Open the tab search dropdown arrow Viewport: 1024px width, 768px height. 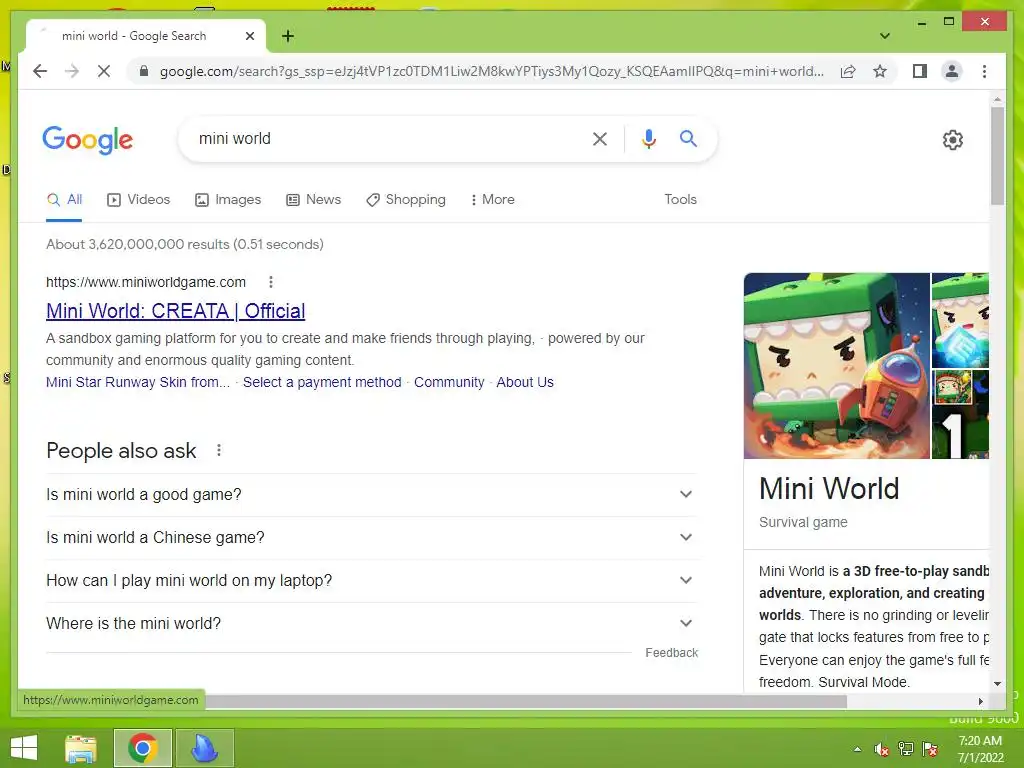885,36
